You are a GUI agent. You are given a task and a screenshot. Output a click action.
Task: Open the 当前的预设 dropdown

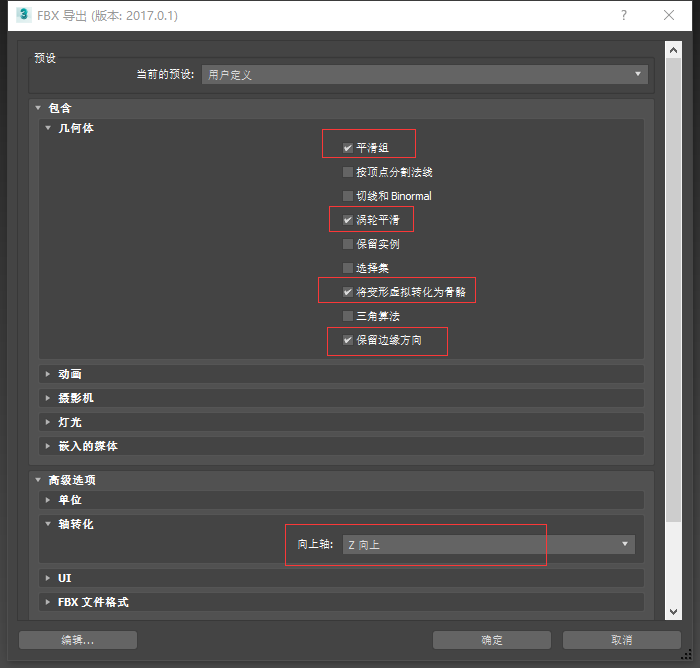click(x=424, y=74)
